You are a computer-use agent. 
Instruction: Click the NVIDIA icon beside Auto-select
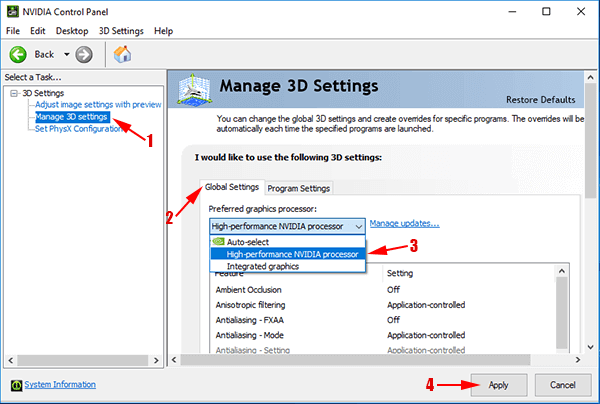click(x=218, y=241)
